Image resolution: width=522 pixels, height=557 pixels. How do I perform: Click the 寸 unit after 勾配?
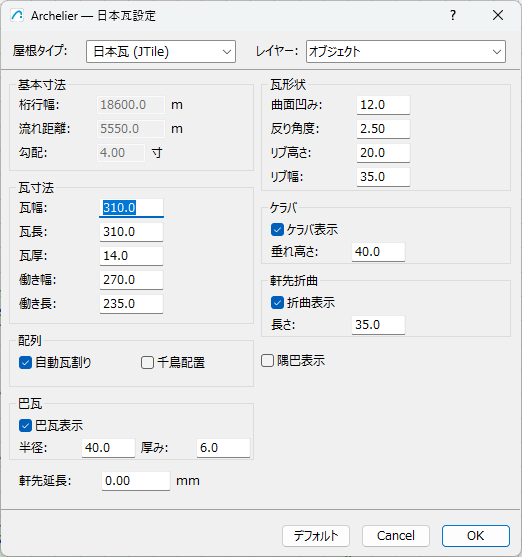(157, 153)
